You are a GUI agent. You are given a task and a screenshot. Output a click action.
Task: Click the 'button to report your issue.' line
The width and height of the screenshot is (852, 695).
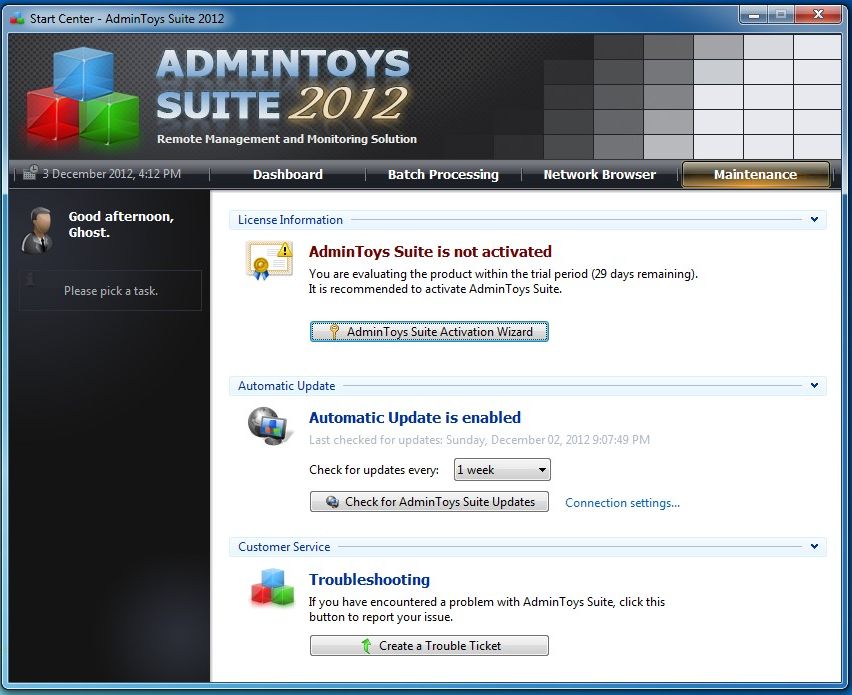click(x=381, y=617)
